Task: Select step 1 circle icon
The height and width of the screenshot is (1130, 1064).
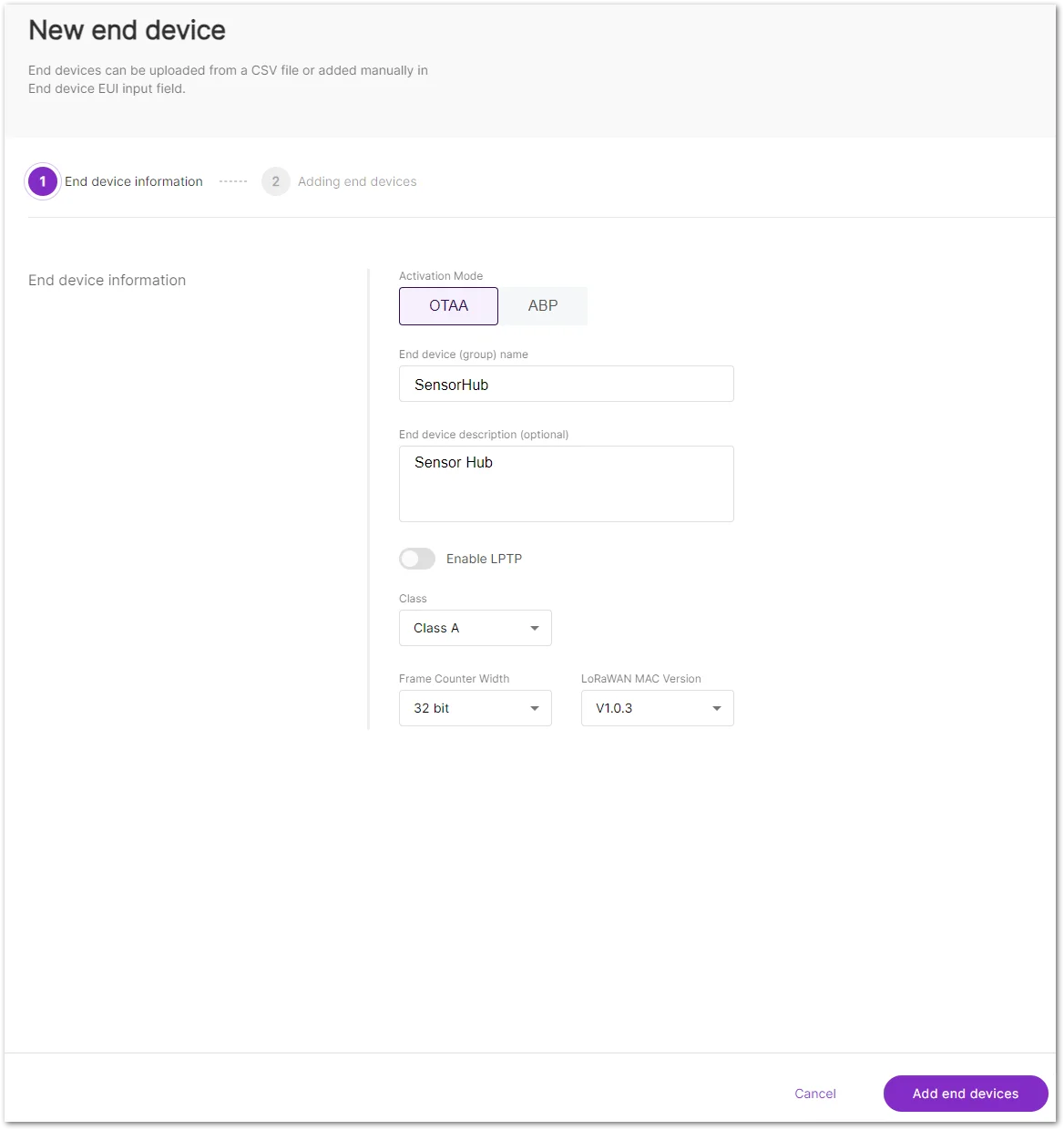Action: point(43,181)
